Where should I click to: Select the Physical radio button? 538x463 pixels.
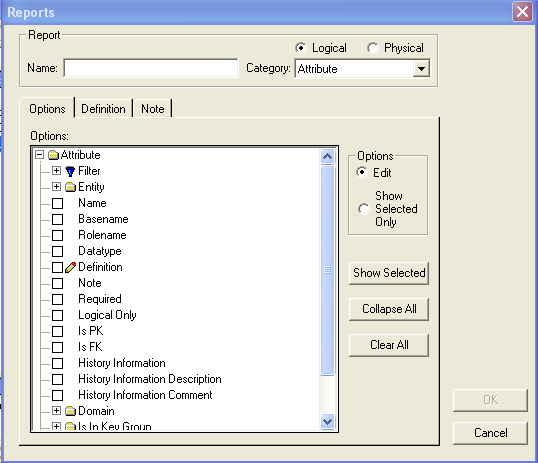[x=373, y=48]
